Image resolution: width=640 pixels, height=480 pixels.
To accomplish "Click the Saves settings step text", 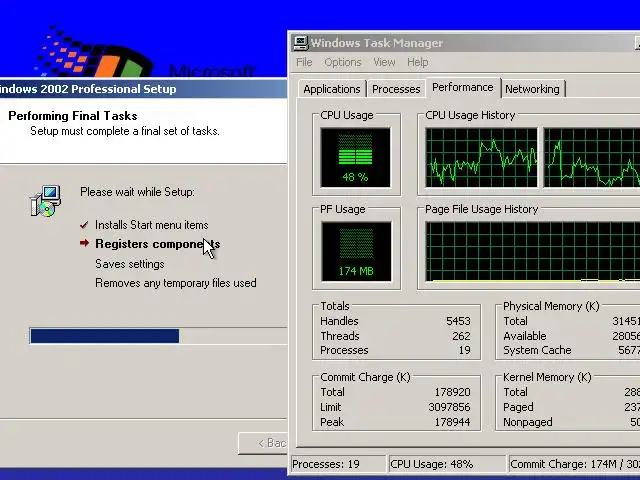I will pos(130,264).
